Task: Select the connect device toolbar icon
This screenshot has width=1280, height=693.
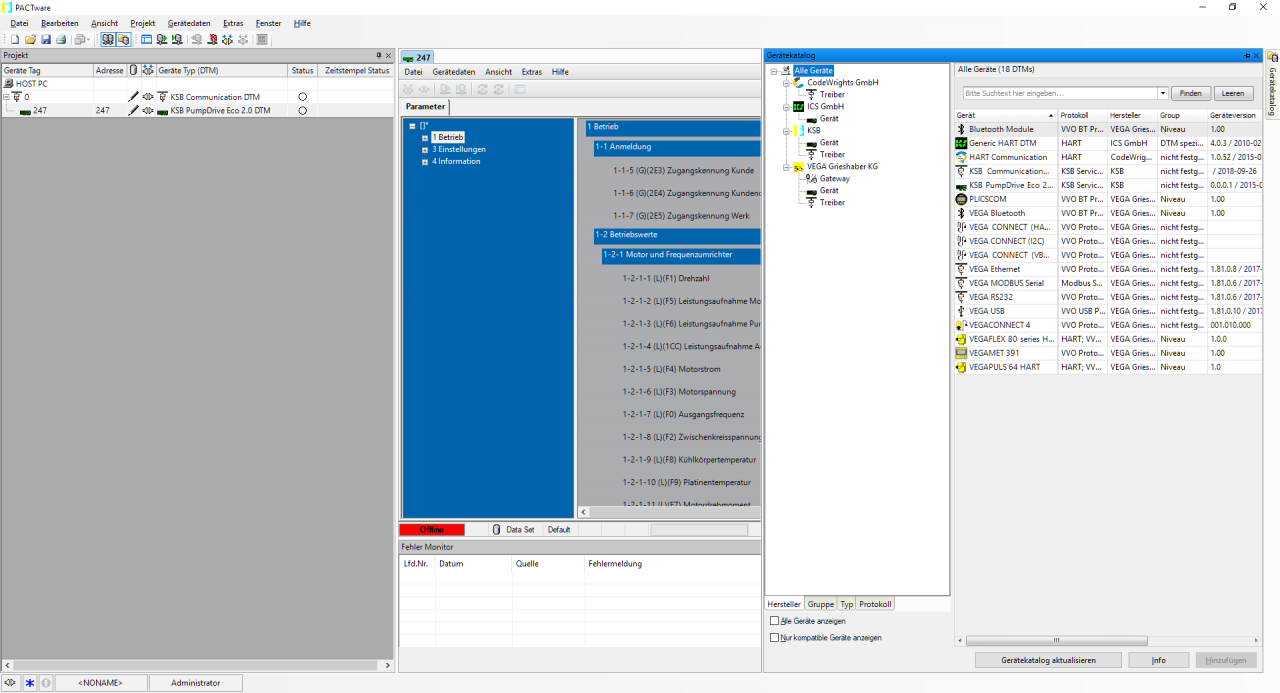Action: click(161, 39)
